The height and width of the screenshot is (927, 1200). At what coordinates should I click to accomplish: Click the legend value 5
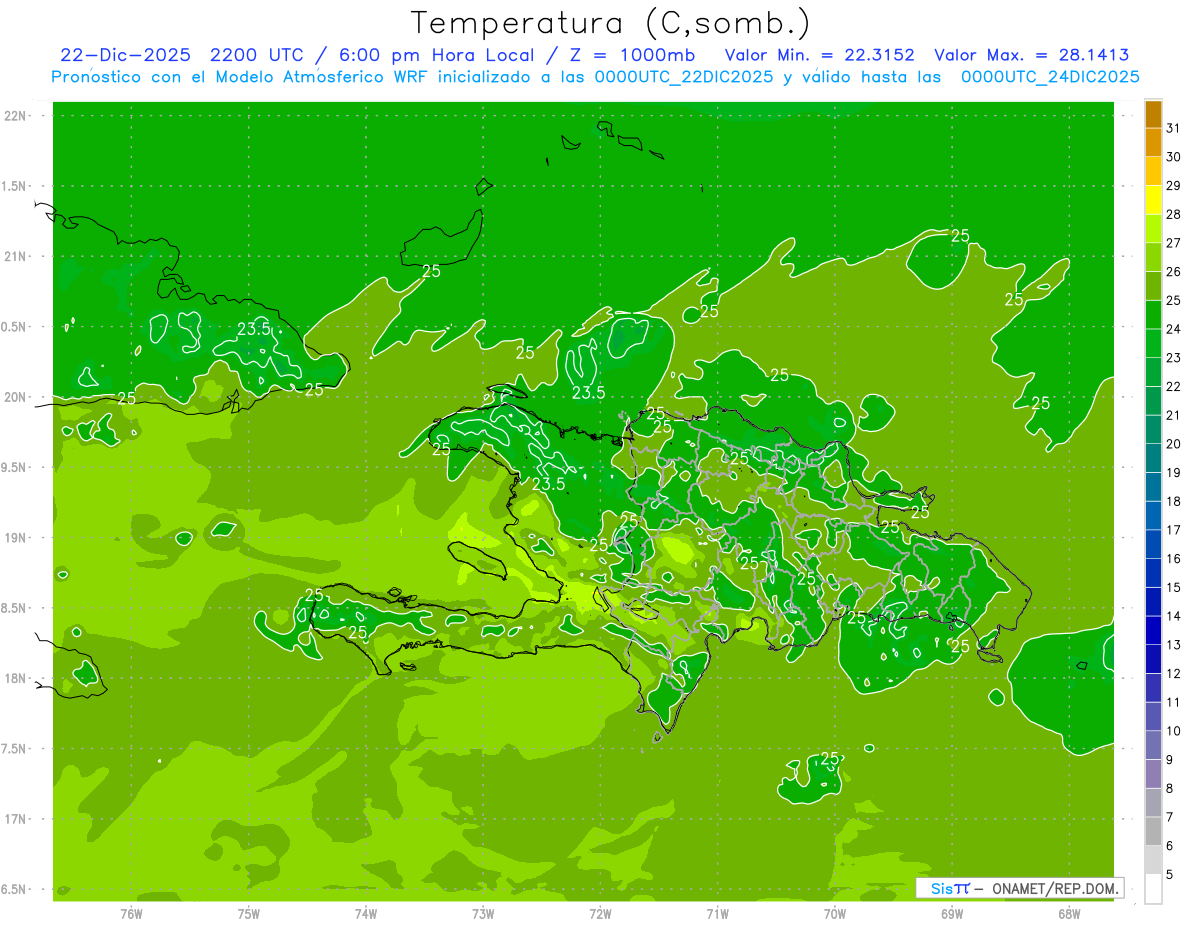pos(1170,874)
